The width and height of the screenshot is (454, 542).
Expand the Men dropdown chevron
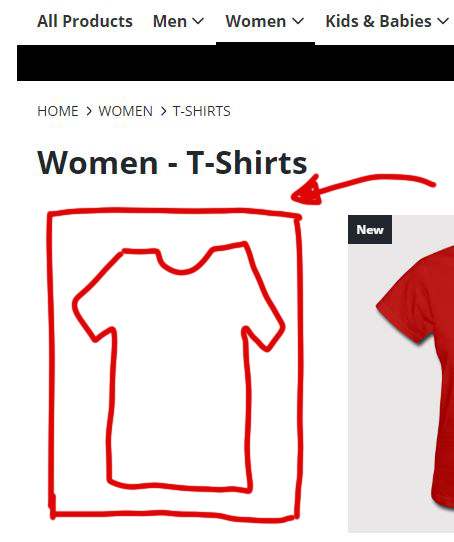[x=198, y=21]
